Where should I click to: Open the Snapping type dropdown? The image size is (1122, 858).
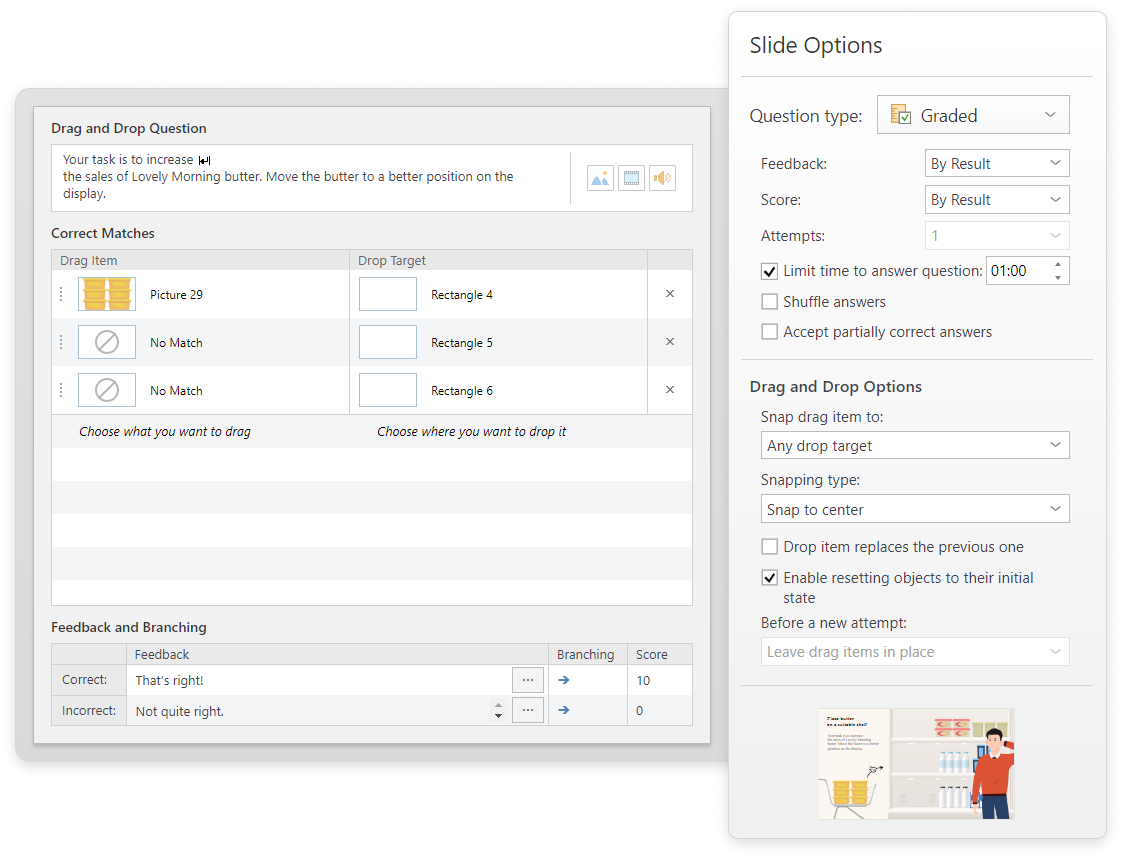[914, 509]
